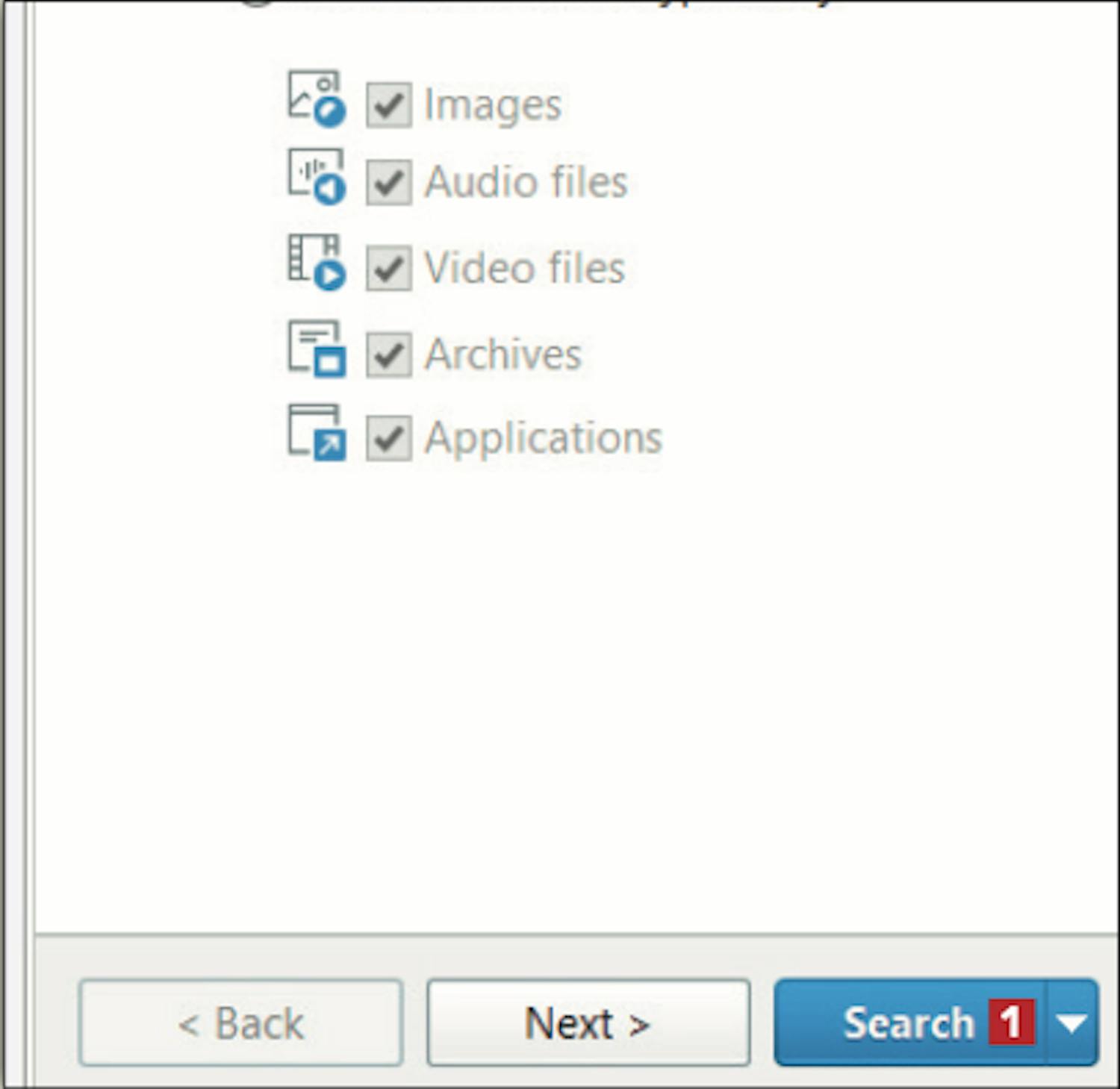Screen dimensions: 1120x1089
Task: Click the Audio files speaker icon
Action: [x=317, y=176]
